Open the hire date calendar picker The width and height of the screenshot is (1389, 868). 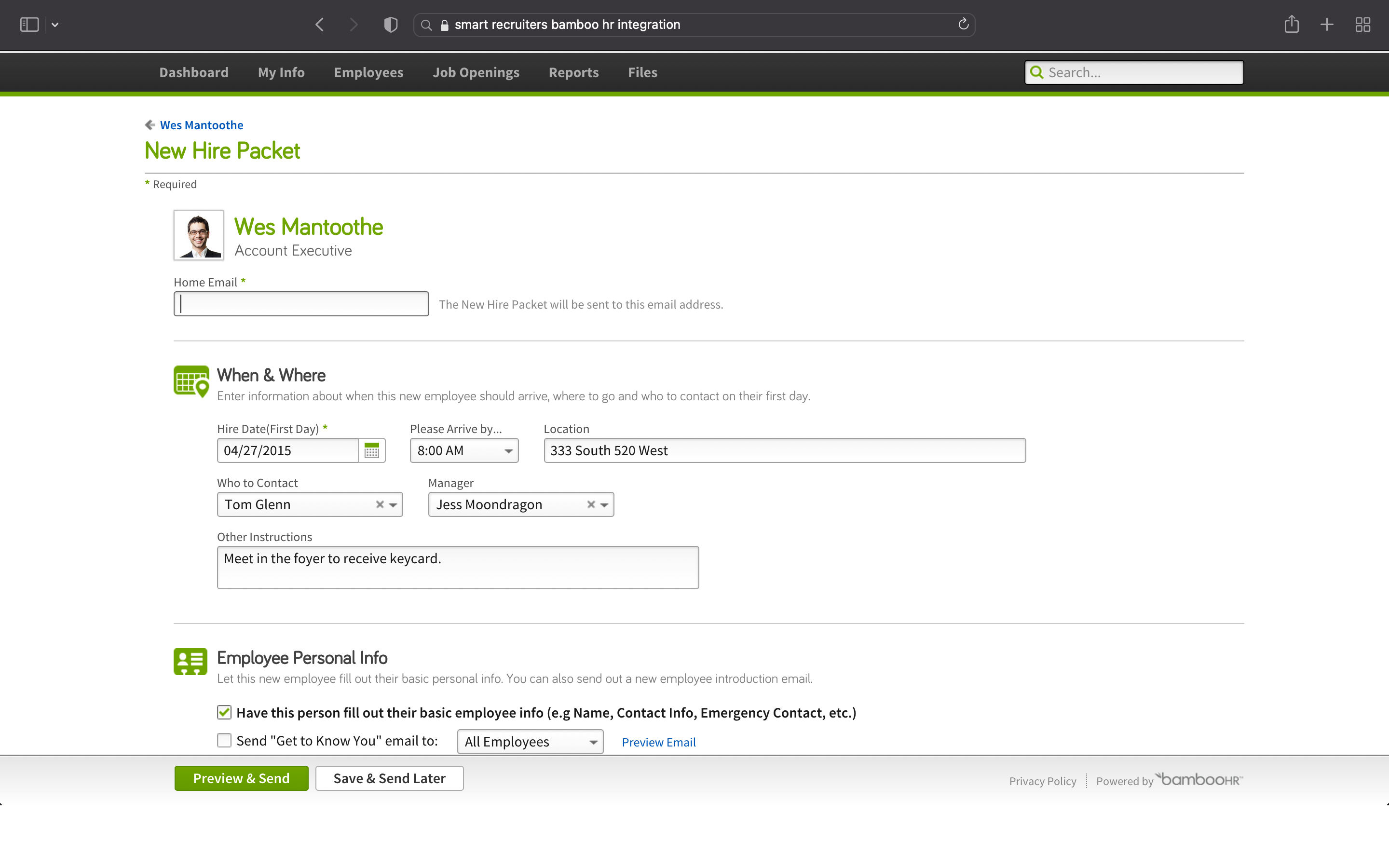[372, 450]
